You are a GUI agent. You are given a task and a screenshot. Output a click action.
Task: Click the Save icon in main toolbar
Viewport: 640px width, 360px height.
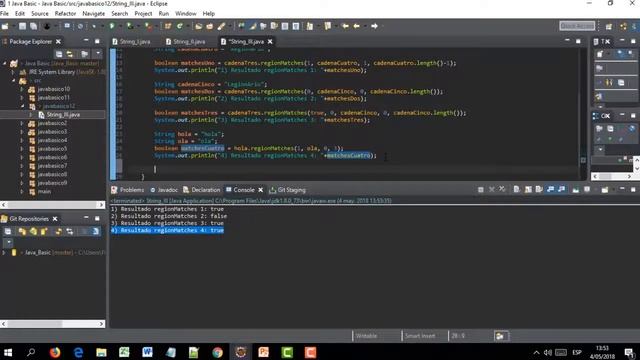[22, 26]
